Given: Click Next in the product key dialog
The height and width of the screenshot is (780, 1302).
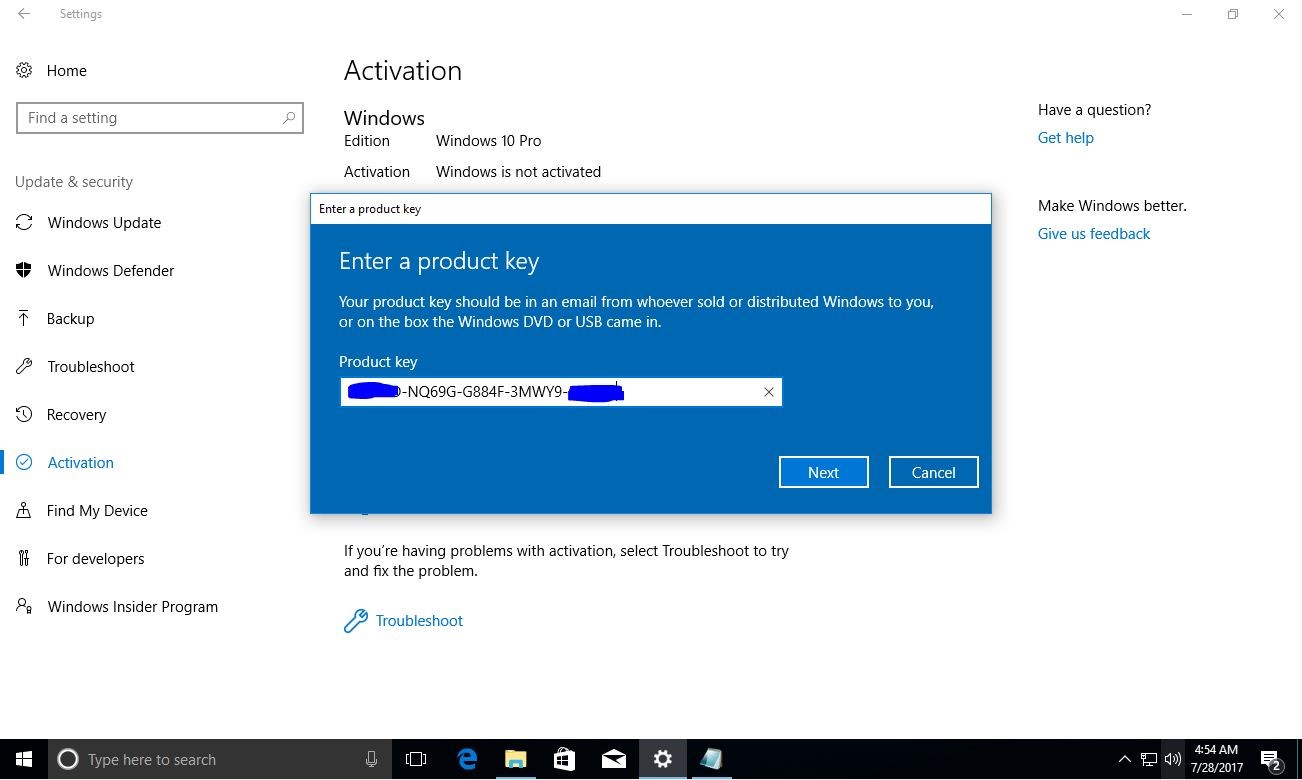Looking at the screenshot, I should (x=824, y=472).
